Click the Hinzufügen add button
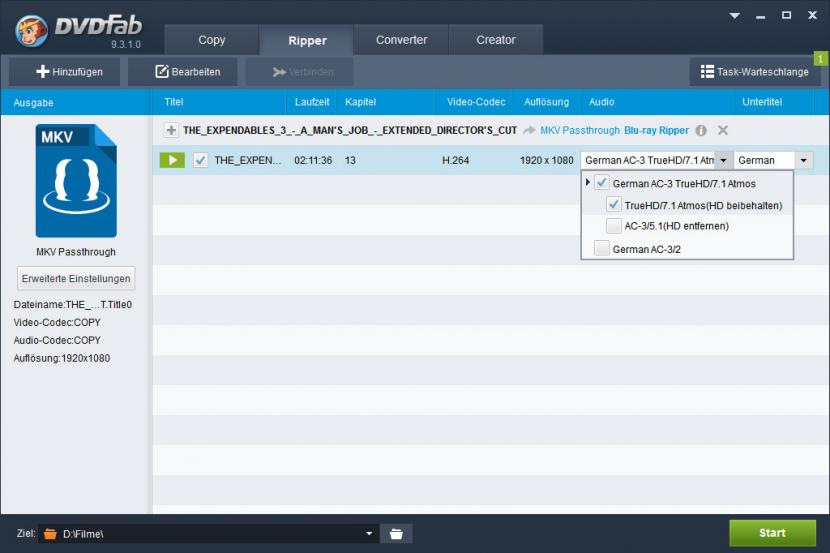Screen dimensions: 830x553 (65, 71)
